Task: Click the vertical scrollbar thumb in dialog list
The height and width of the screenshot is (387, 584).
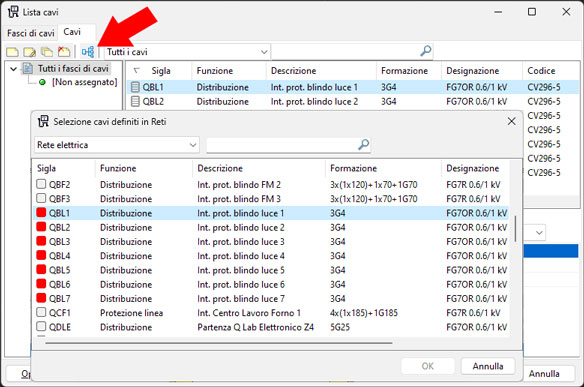Action: (515, 228)
